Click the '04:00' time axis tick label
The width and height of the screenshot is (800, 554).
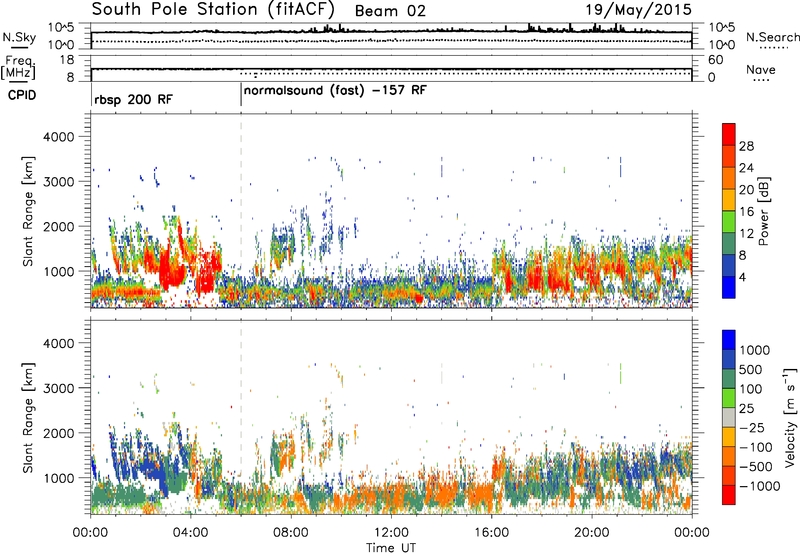(x=190, y=533)
